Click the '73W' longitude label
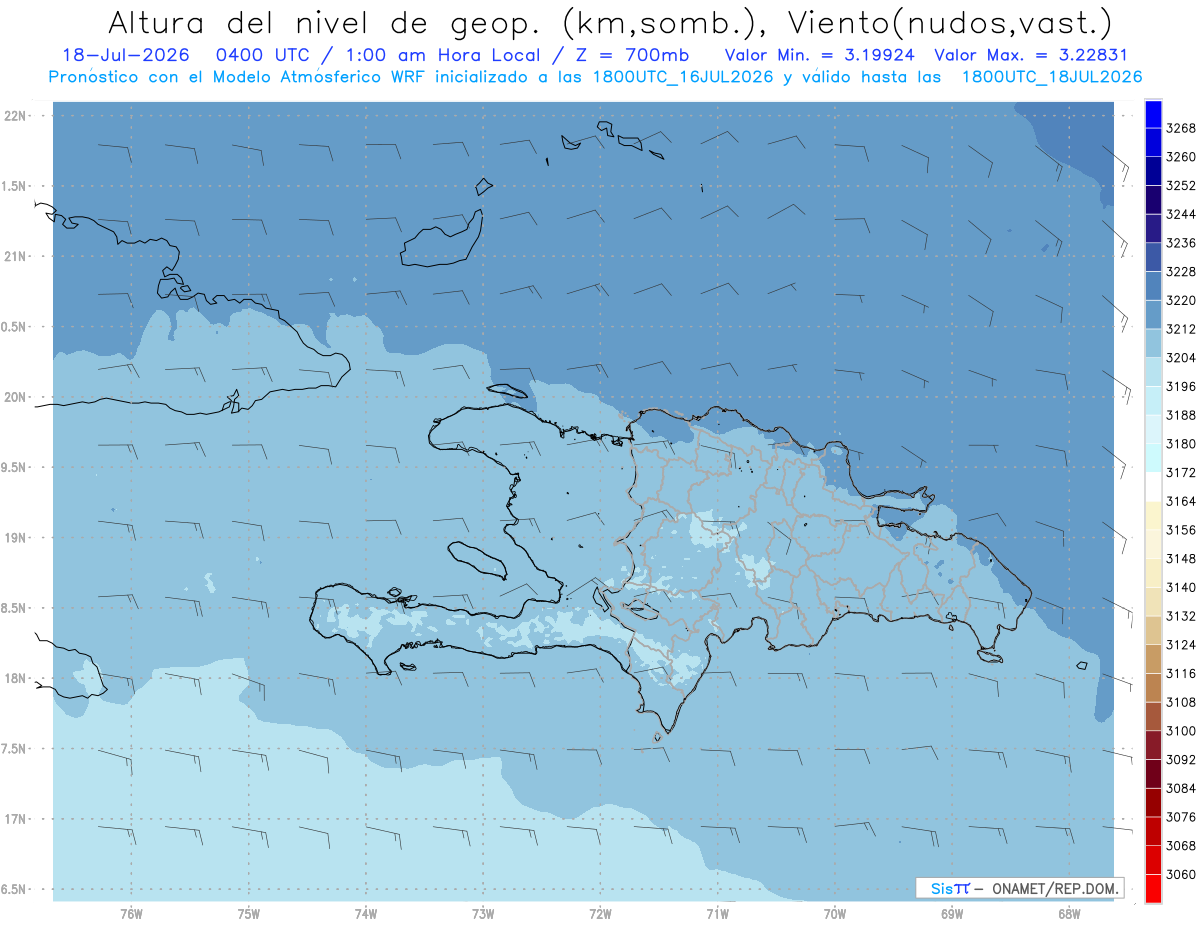Viewport: 1200px width, 927px height. [483, 914]
